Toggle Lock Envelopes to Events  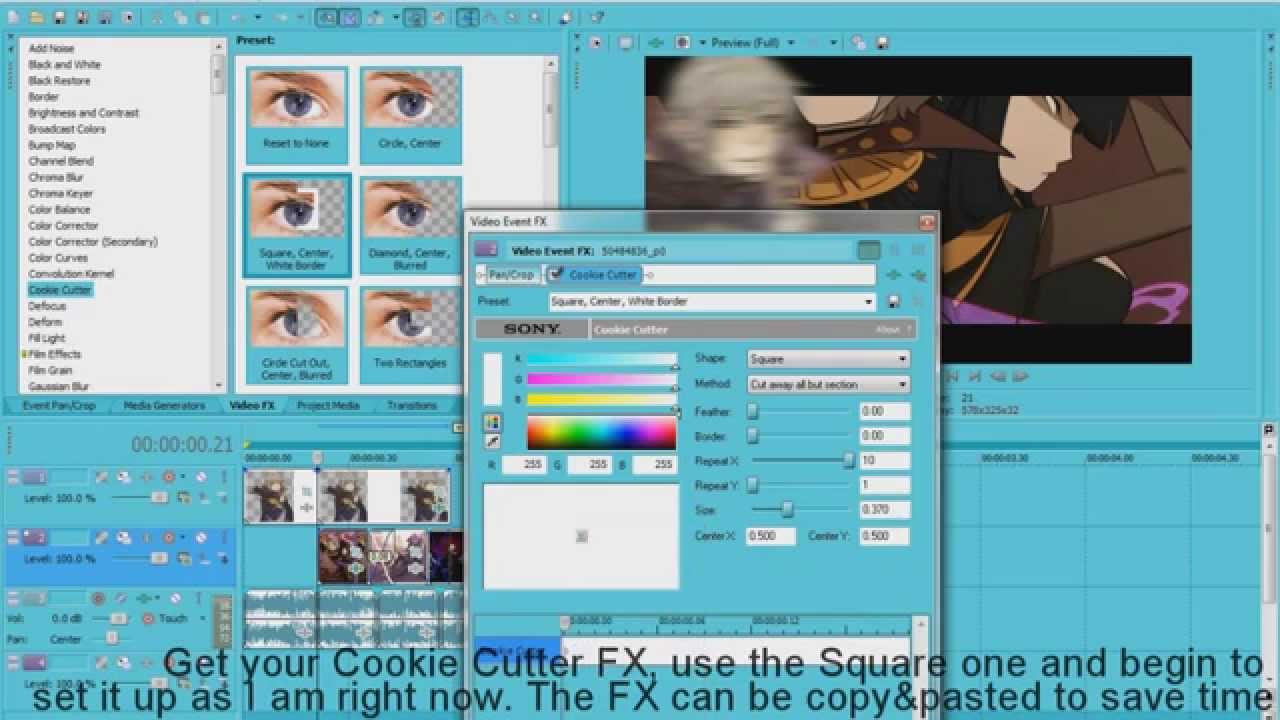[415, 17]
